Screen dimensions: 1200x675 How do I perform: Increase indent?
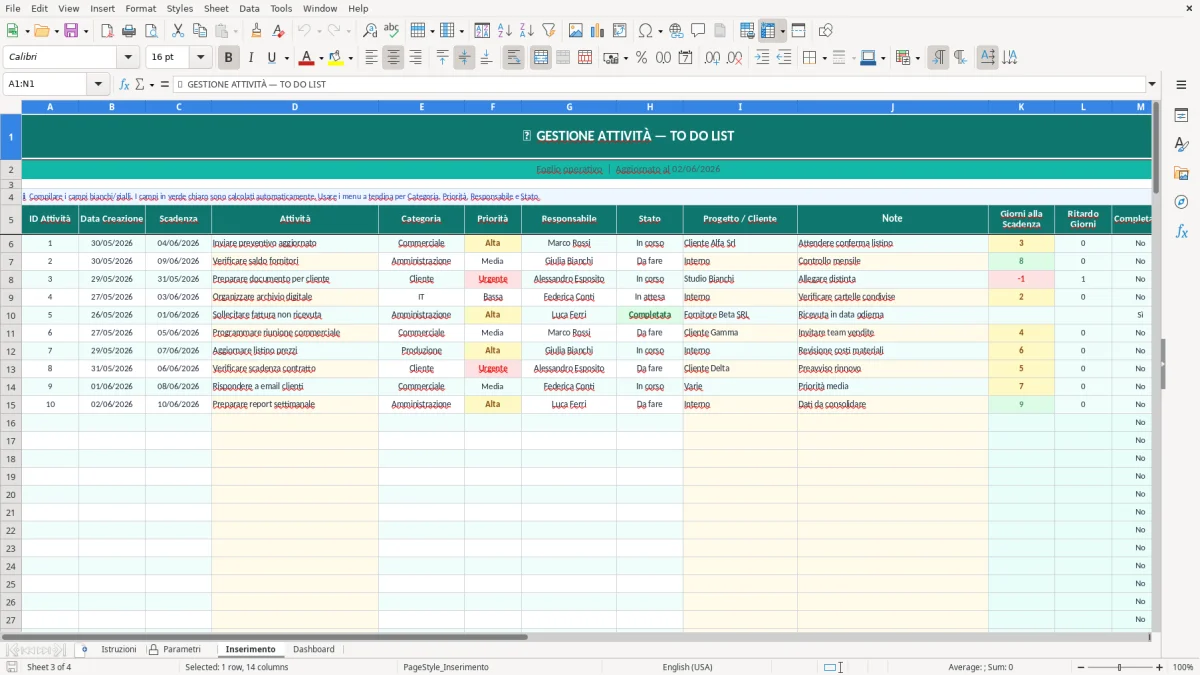[x=762, y=58]
